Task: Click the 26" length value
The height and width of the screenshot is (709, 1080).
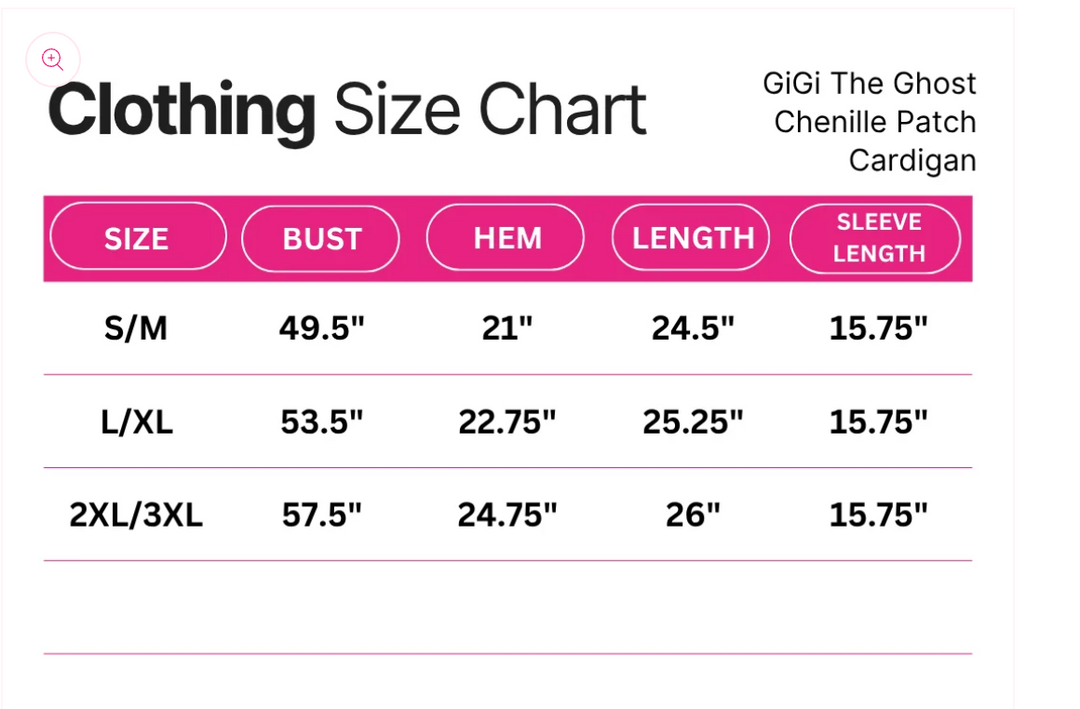Action: click(693, 515)
